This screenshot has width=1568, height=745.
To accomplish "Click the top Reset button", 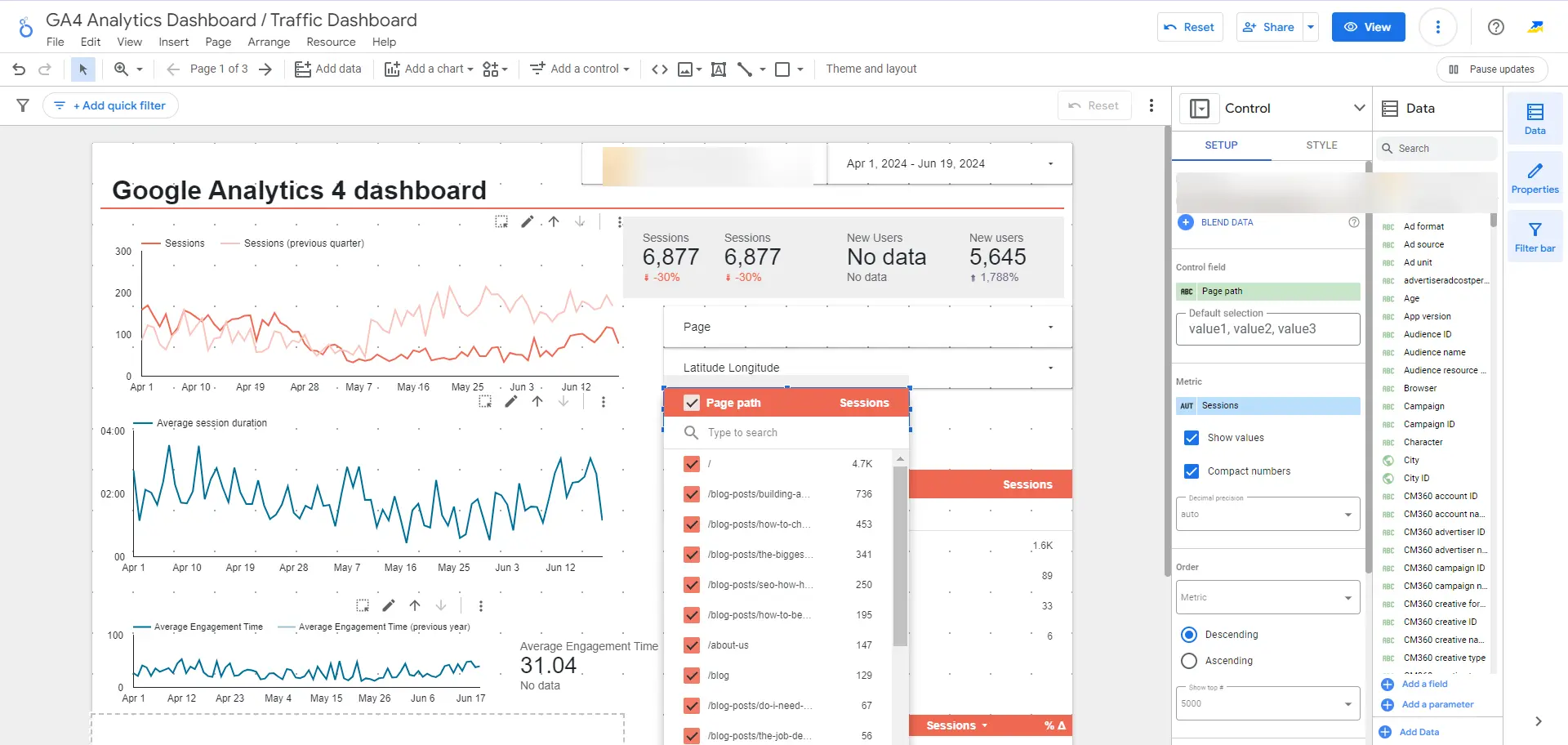I will tap(1189, 27).
